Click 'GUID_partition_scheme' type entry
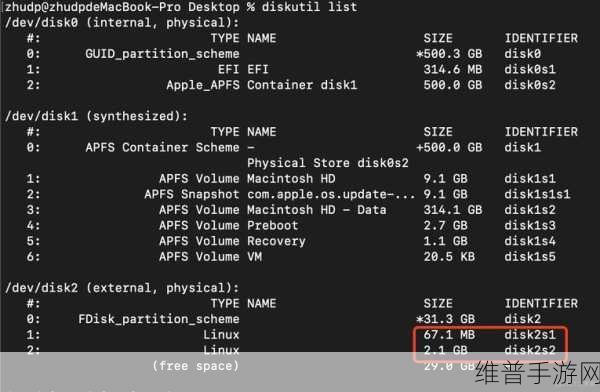 point(162,54)
